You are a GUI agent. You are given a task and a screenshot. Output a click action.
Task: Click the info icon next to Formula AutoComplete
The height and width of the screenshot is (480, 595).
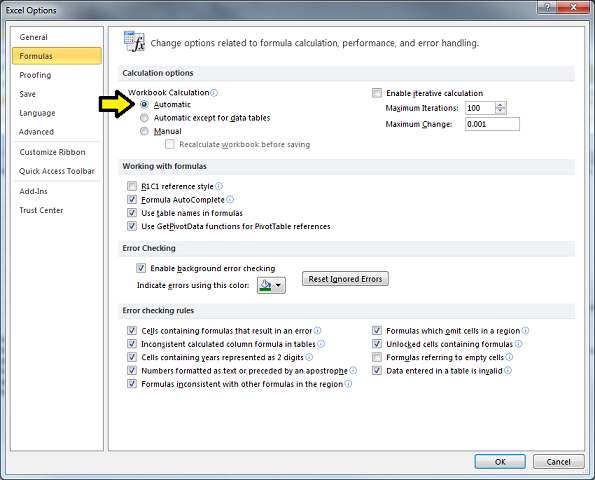pos(230,199)
